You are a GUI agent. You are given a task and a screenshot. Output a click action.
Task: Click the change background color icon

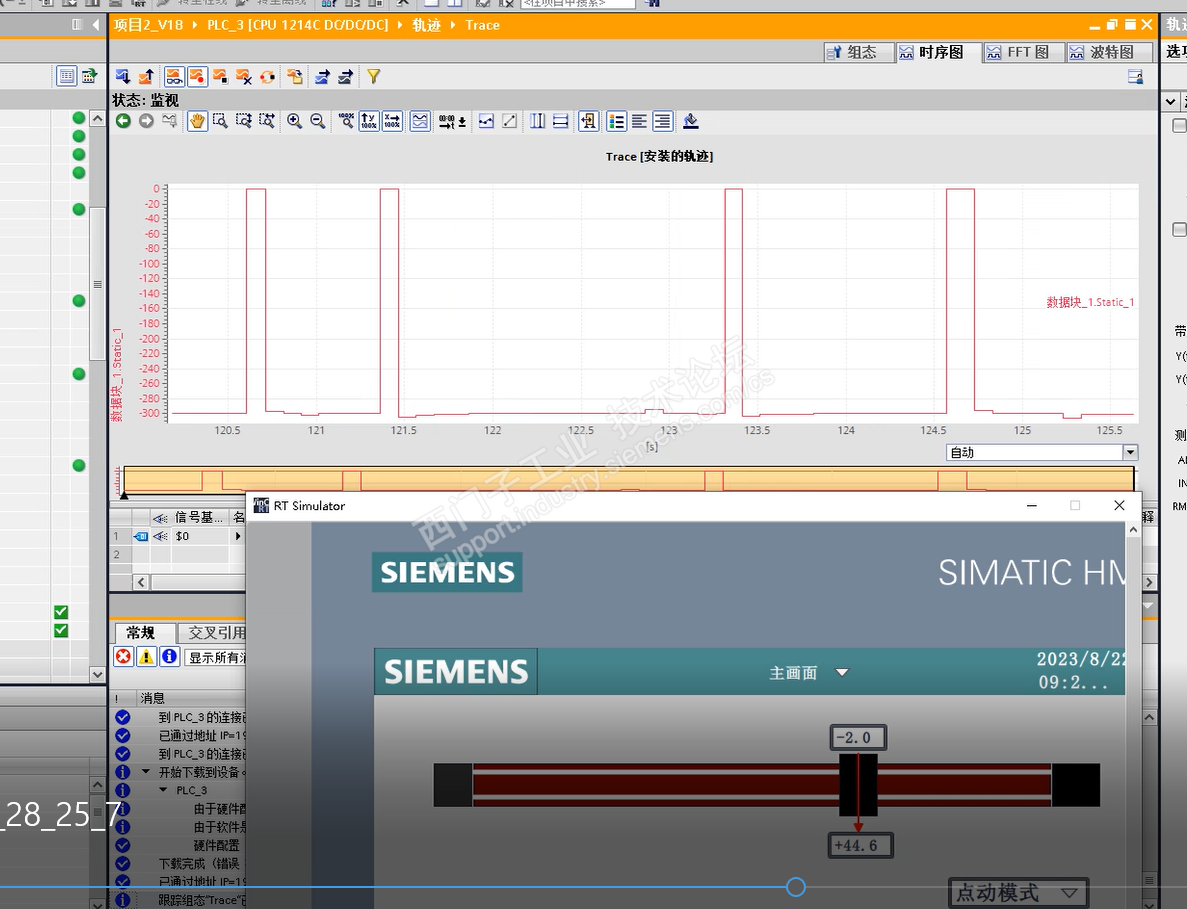pyautogui.click(x=690, y=121)
